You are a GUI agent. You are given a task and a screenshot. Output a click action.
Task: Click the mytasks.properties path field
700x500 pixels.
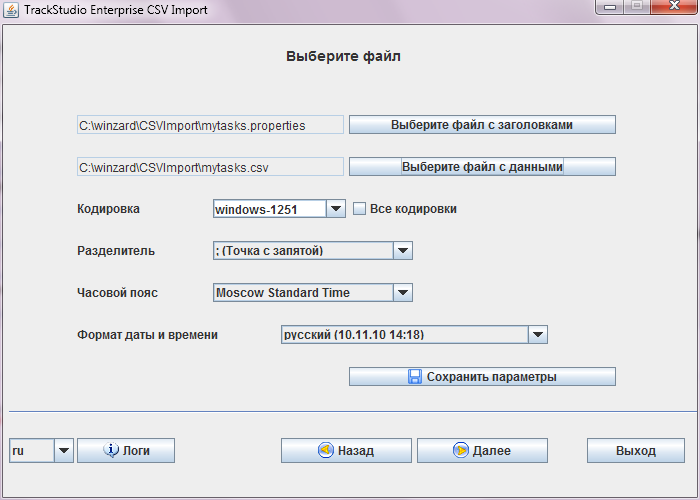210,125
